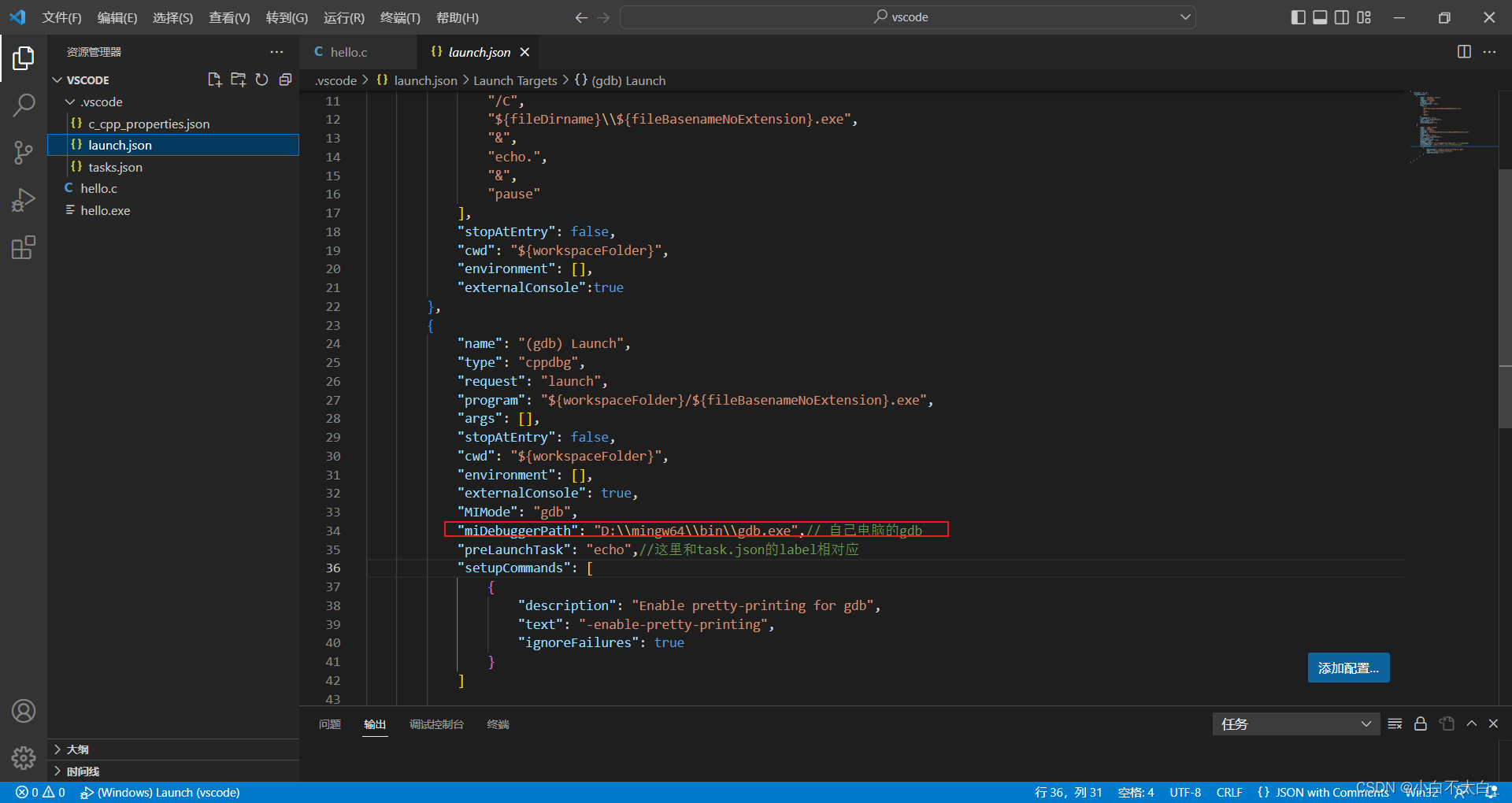Open customize layout icon
The width and height of the screenshot is (1512, 803).
[1364, 17]
